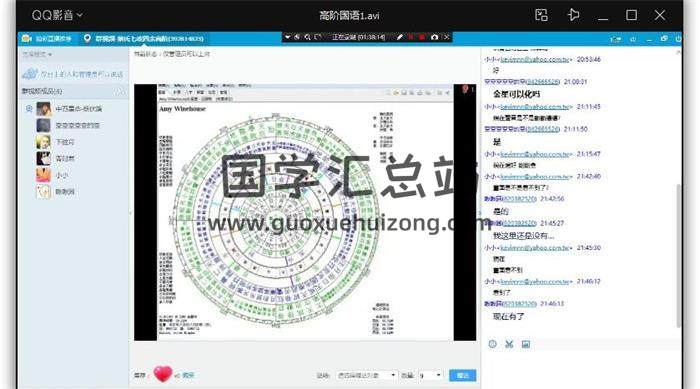Click the purchase link next to heart
The height and width of the screenshot is (389, 700).
188,376
